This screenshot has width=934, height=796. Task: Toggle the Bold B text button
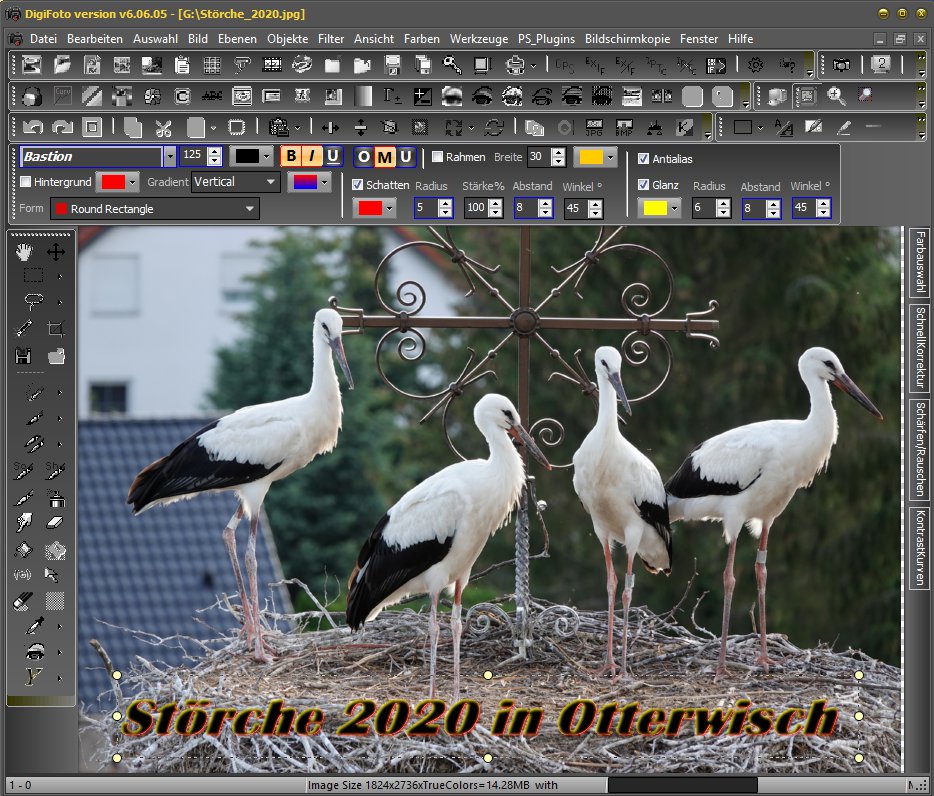291,157
